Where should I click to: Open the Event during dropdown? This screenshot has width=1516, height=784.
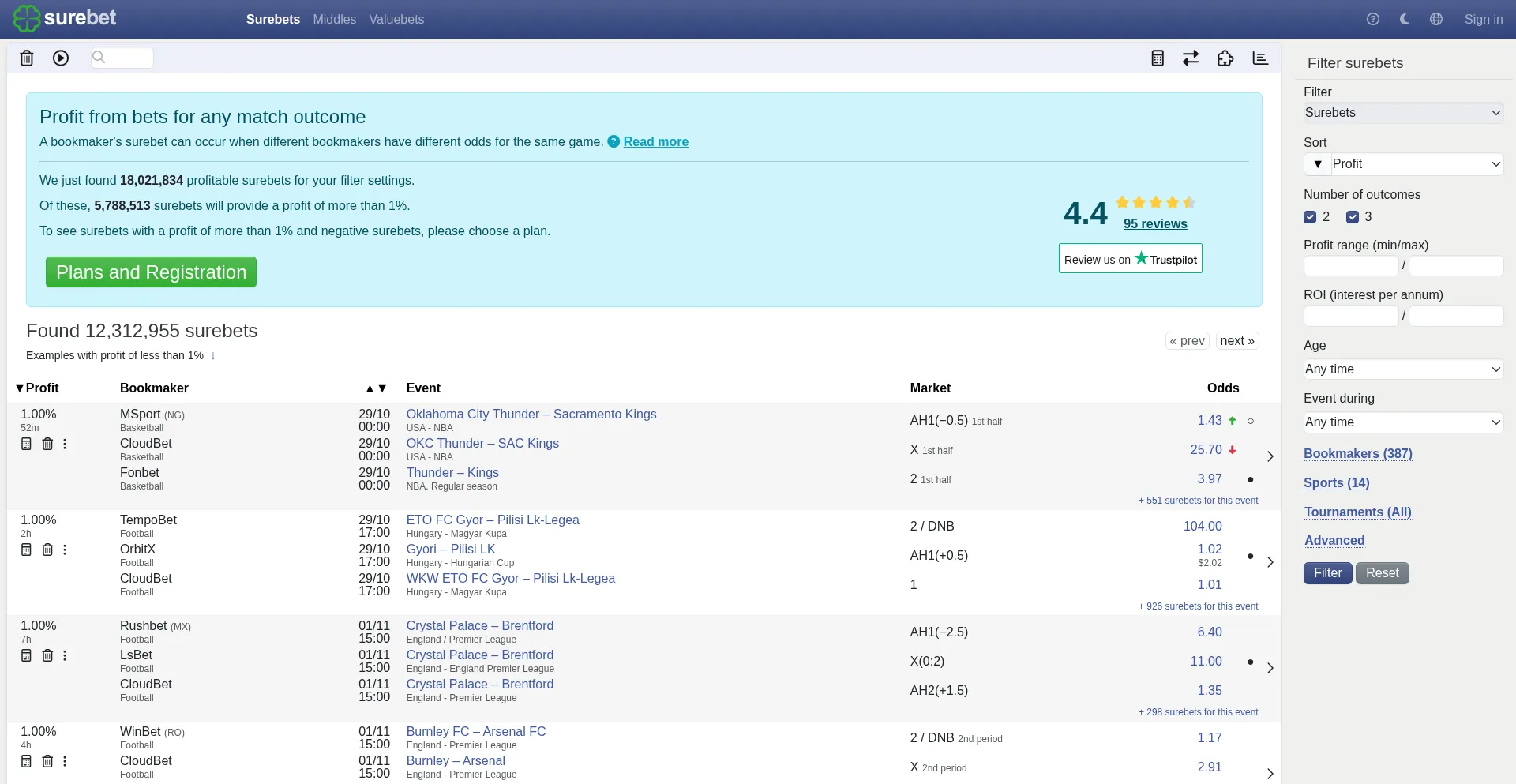pyautogui.click(x=1403, y=422)
